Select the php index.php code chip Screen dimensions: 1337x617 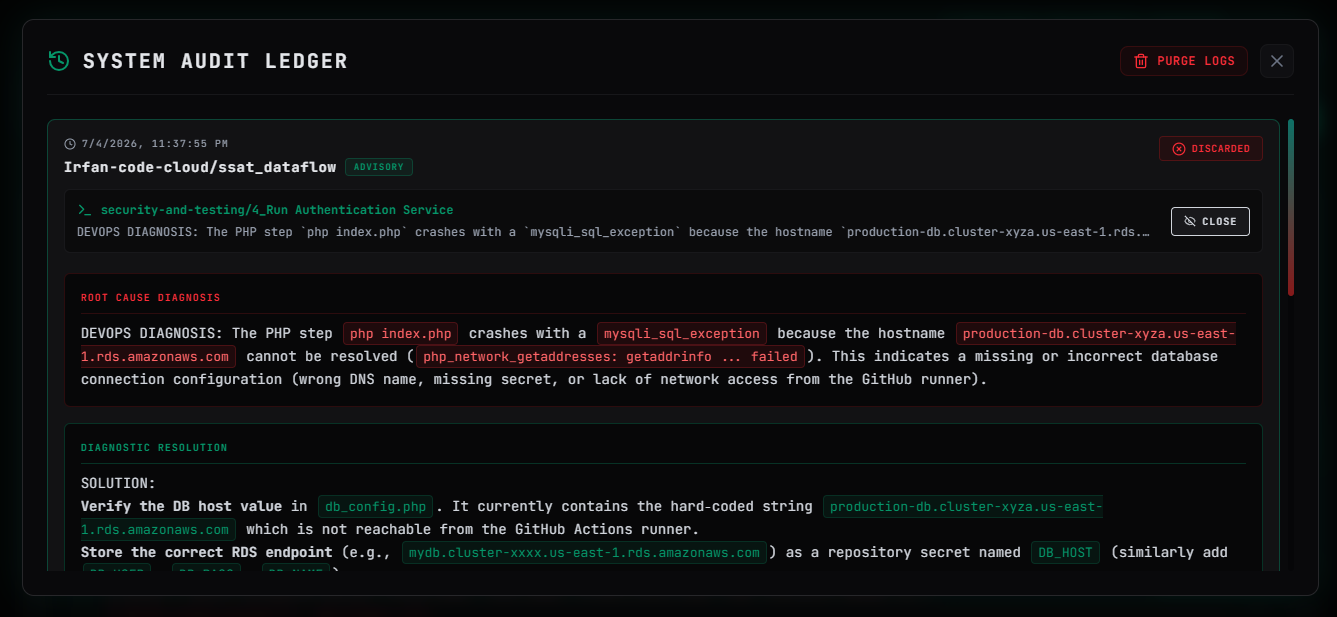point(401,333)
